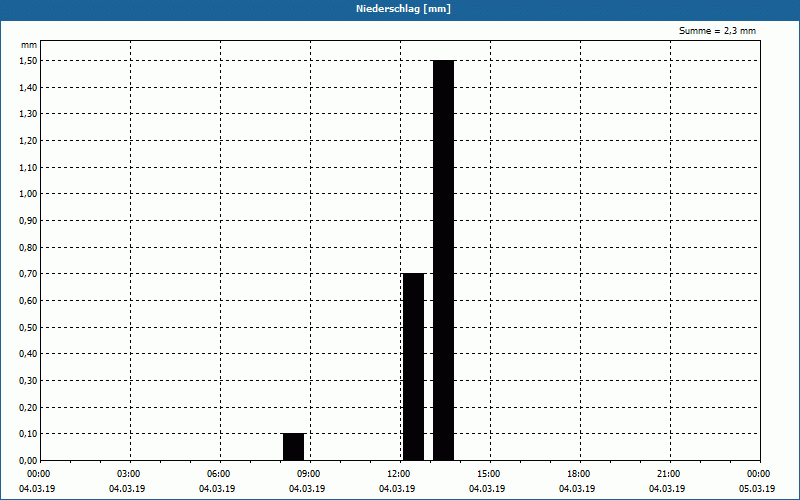800x500 pixels.
Task: Pick the "0,90" y-axis label
Action: pos(28,221)
